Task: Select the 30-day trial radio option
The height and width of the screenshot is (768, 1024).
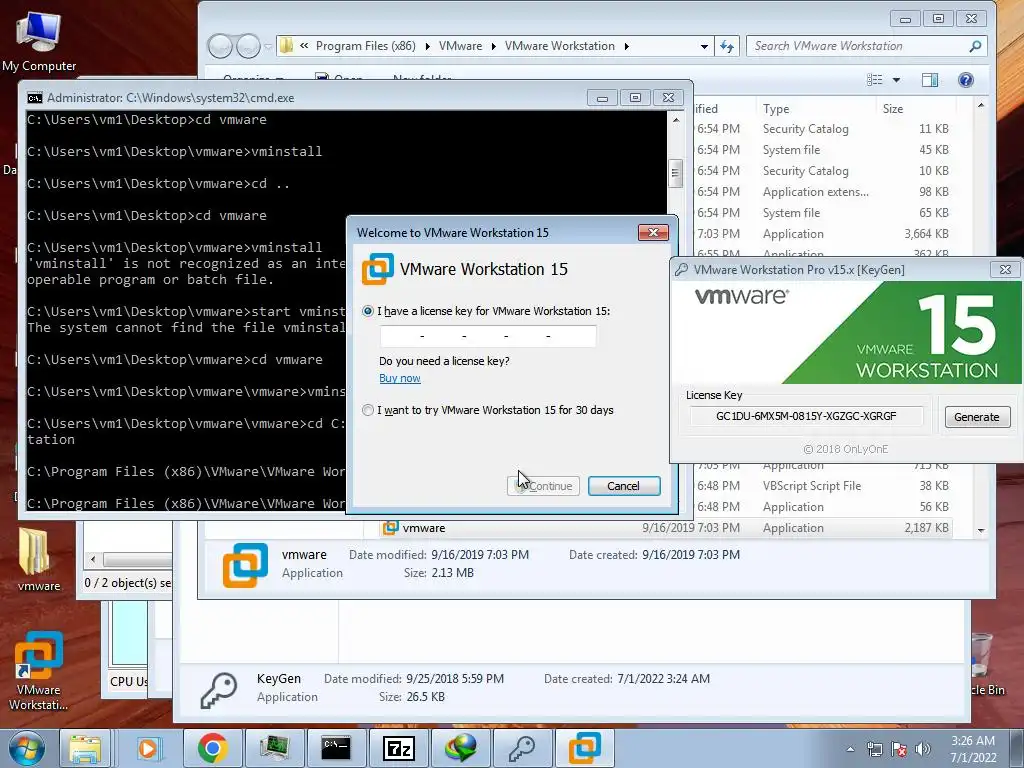Action: coord(368,410)
